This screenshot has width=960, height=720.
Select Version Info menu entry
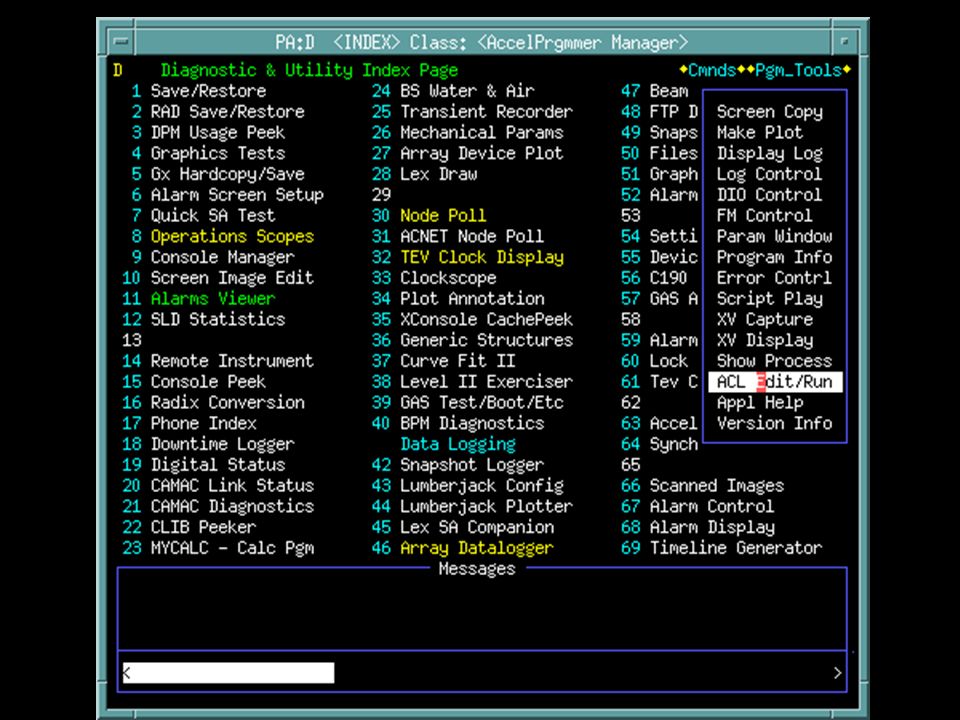point(774,423)
